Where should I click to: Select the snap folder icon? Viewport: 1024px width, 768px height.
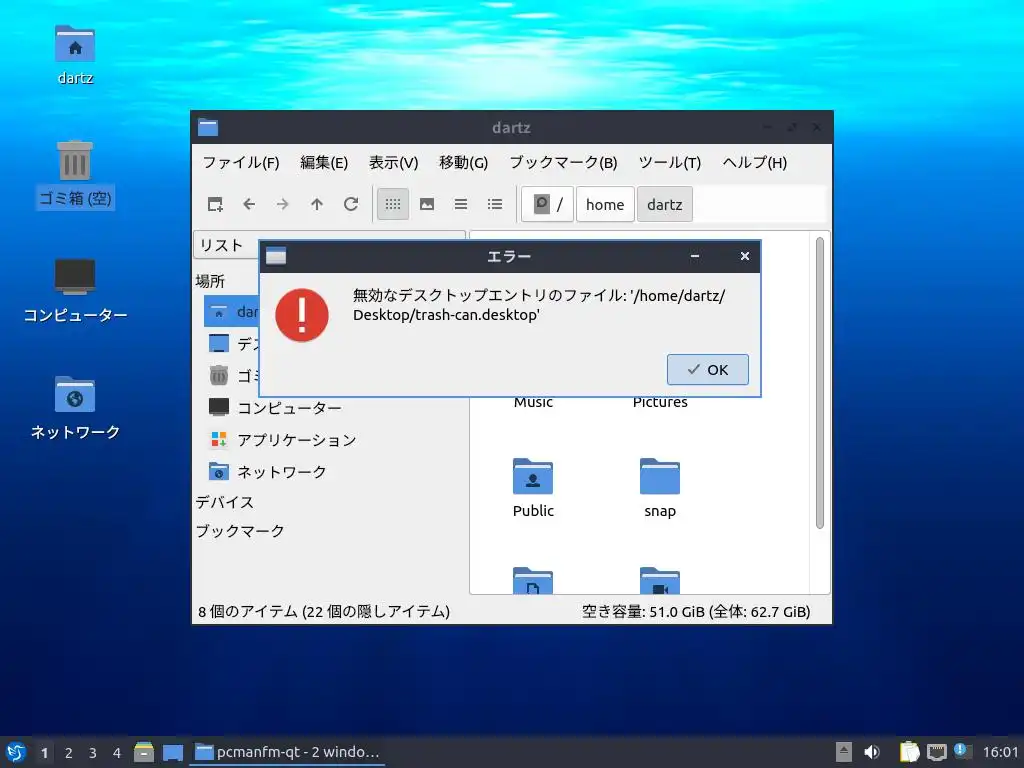(x=660, y=476)
